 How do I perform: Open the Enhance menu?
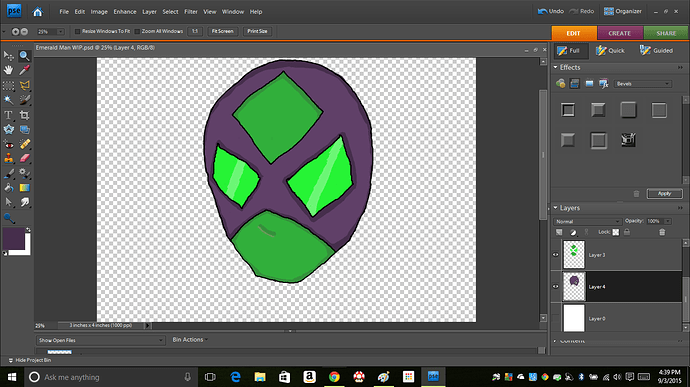click(x=125, y=12)
